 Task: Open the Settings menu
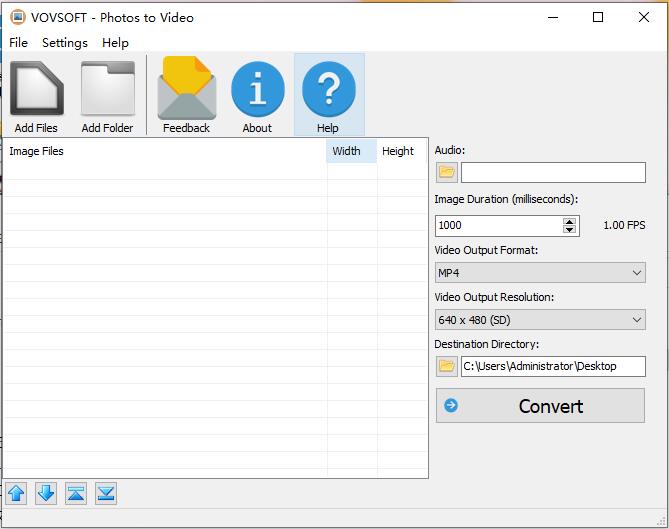(65, 43)
